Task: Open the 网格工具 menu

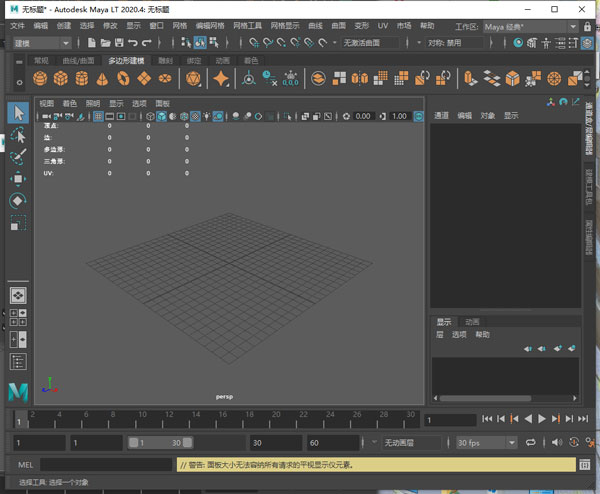Action: [x=247, y=26]
